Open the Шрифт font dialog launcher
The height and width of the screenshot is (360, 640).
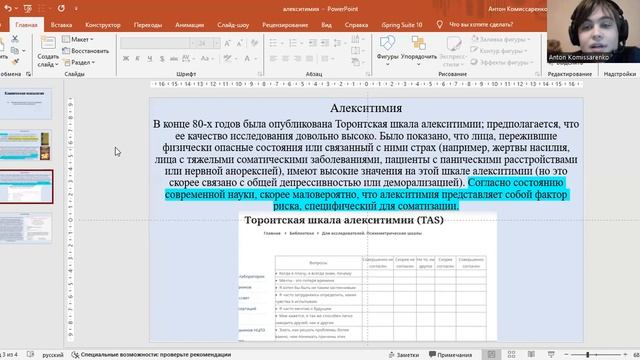[x=260, y=74]
